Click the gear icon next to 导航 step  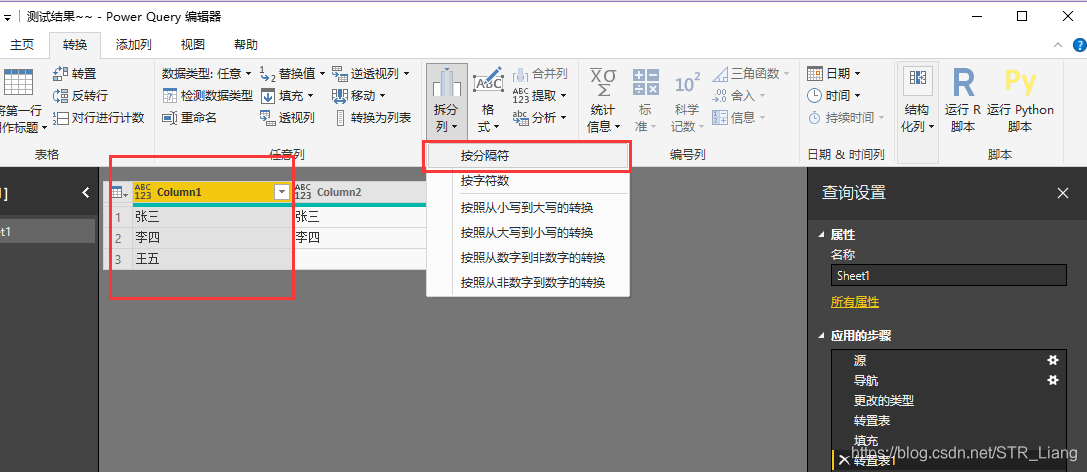tap(1052, 380)
